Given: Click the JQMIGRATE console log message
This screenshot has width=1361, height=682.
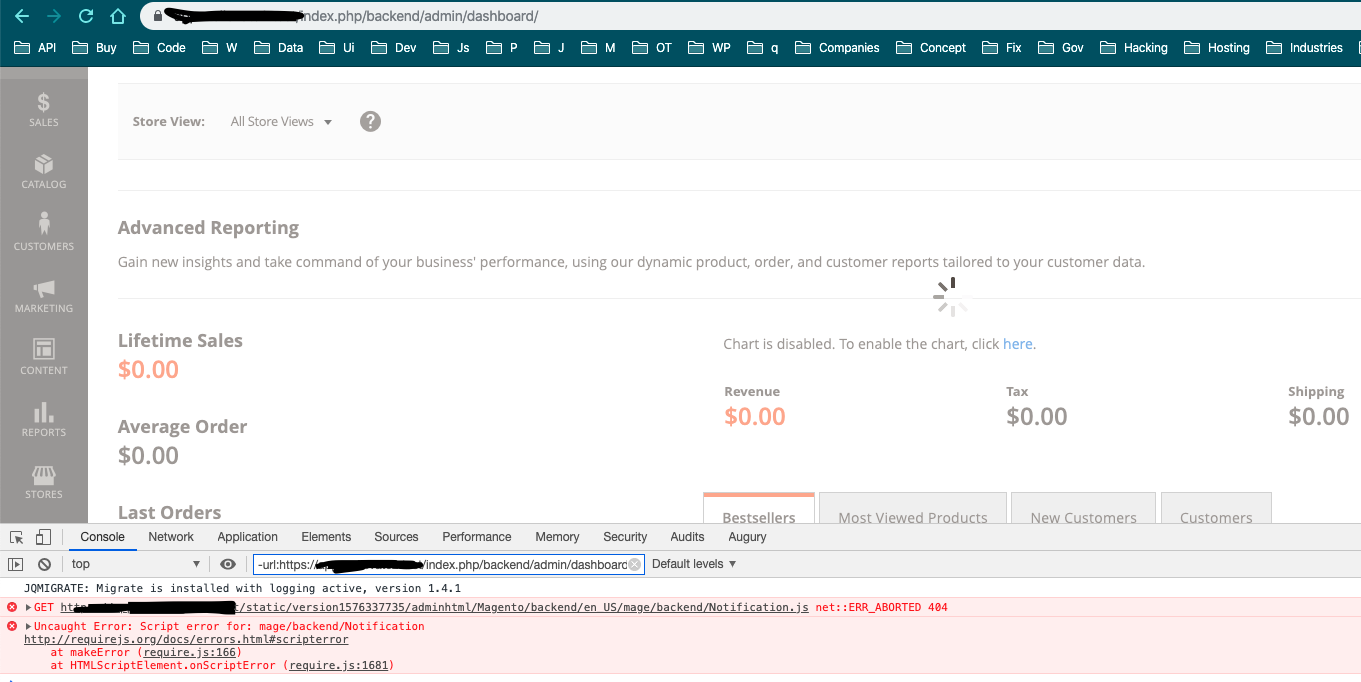Looking at the screenshot, I should tap(242, 588).
